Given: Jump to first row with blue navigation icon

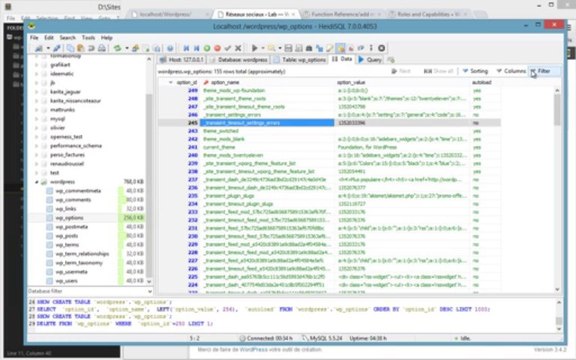Looking at the screenshot, I should (x=186, y=48).
